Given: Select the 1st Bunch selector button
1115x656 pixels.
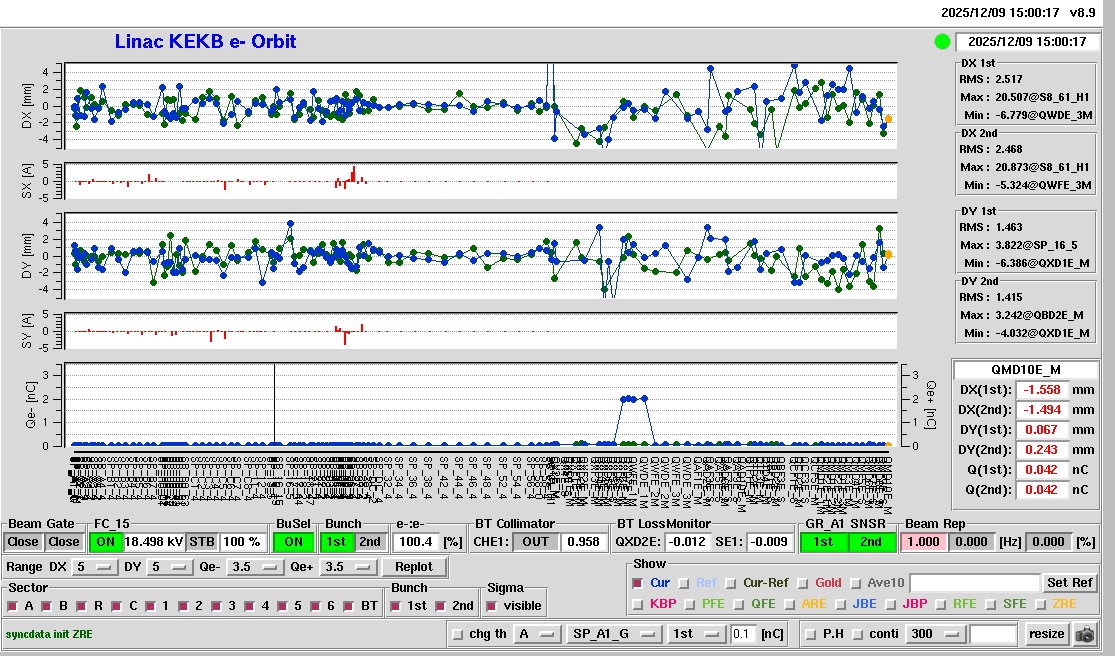Looking at the screenshot, I should [x=337, y=541].
